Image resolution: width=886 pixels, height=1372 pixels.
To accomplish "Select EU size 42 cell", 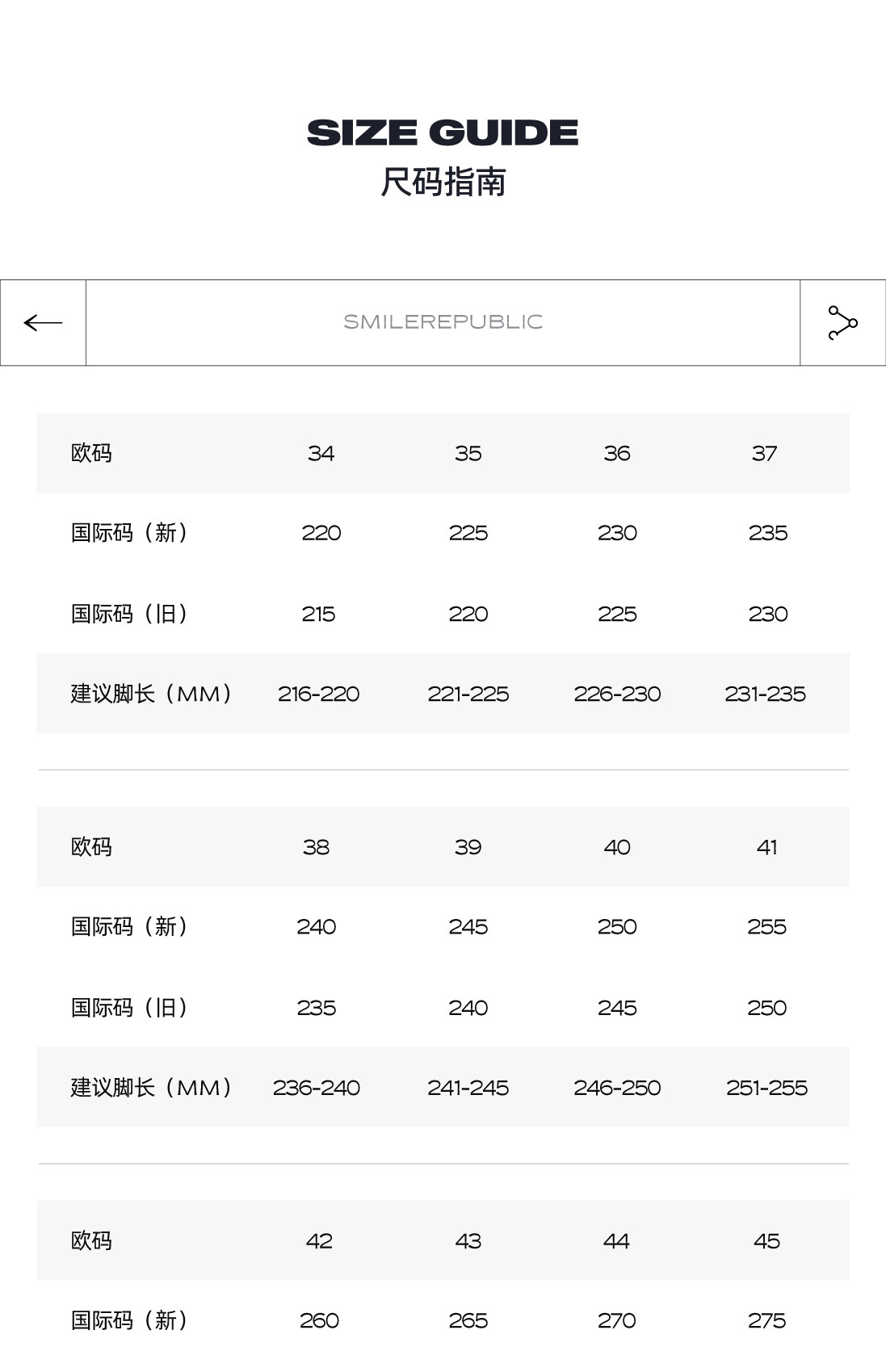I will click(x=319, y=1241).
